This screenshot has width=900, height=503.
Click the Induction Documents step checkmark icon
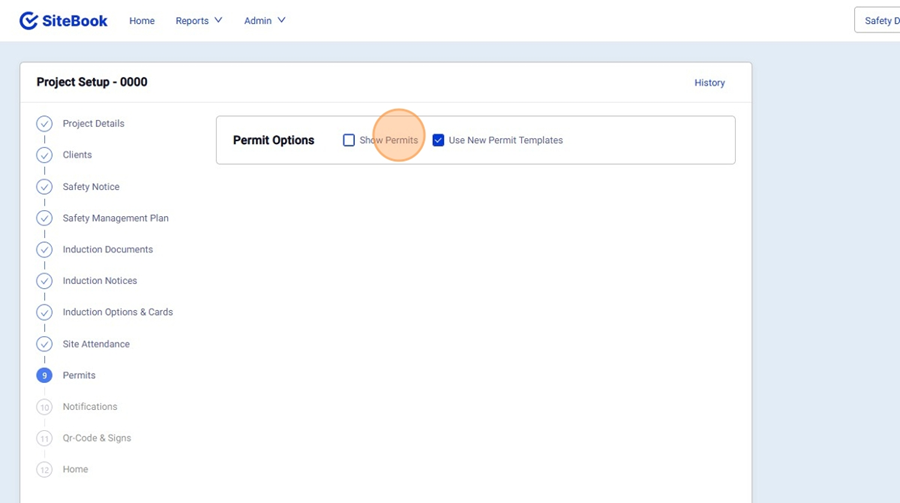coord(44,250)
